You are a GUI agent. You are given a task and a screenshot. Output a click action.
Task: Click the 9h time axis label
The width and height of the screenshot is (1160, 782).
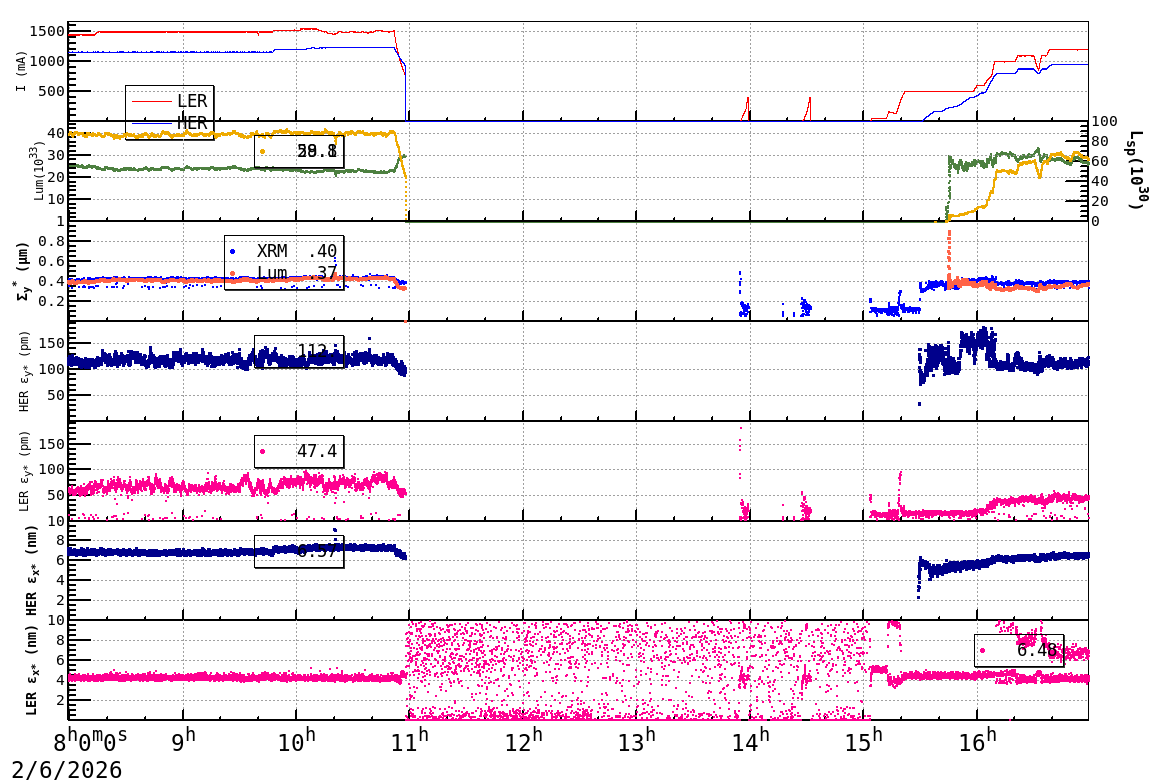[x=183, y=741]
